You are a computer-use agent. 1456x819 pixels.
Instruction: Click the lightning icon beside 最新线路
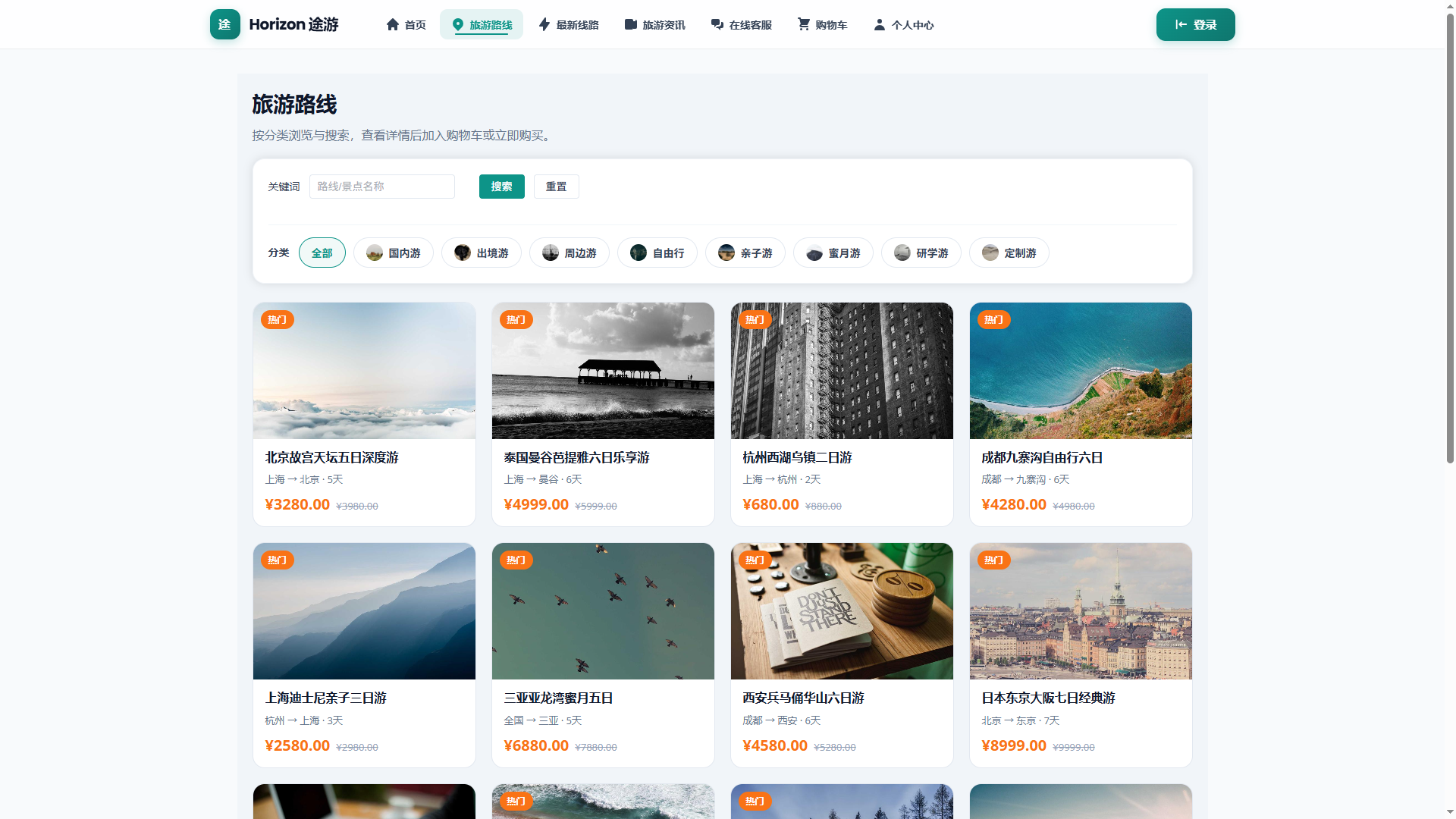544,24
